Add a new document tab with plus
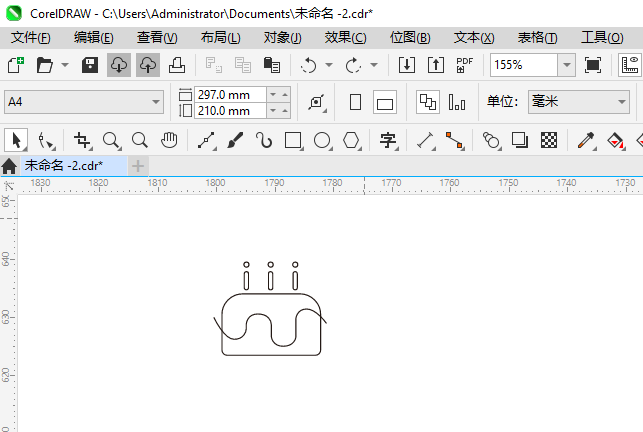The width and height of the screenshot is (643, 432). click(x=138, y=166)
